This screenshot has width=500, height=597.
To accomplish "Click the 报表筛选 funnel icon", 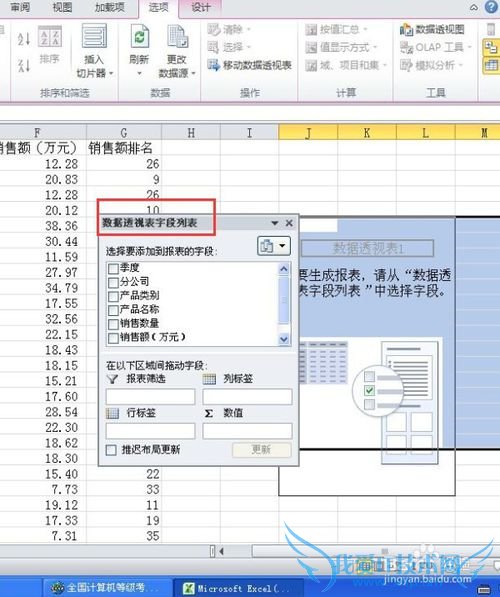I will [112, 379].
